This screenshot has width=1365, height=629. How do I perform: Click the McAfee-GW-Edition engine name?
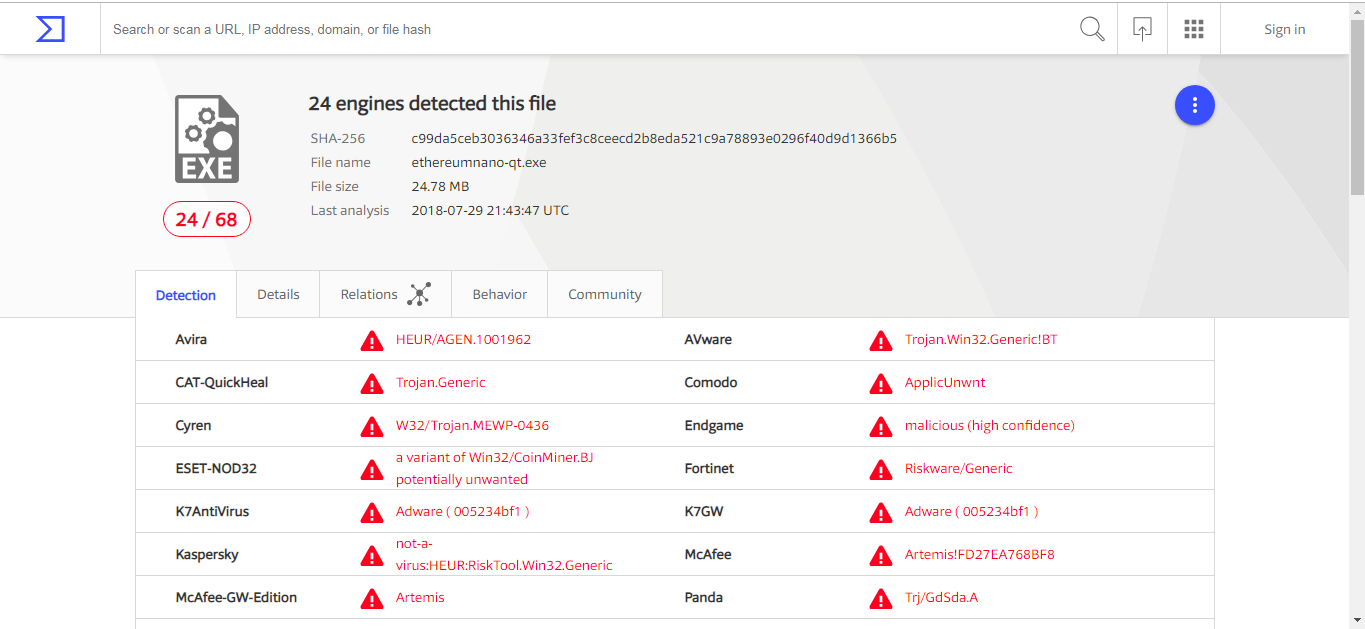click(236, 597)
